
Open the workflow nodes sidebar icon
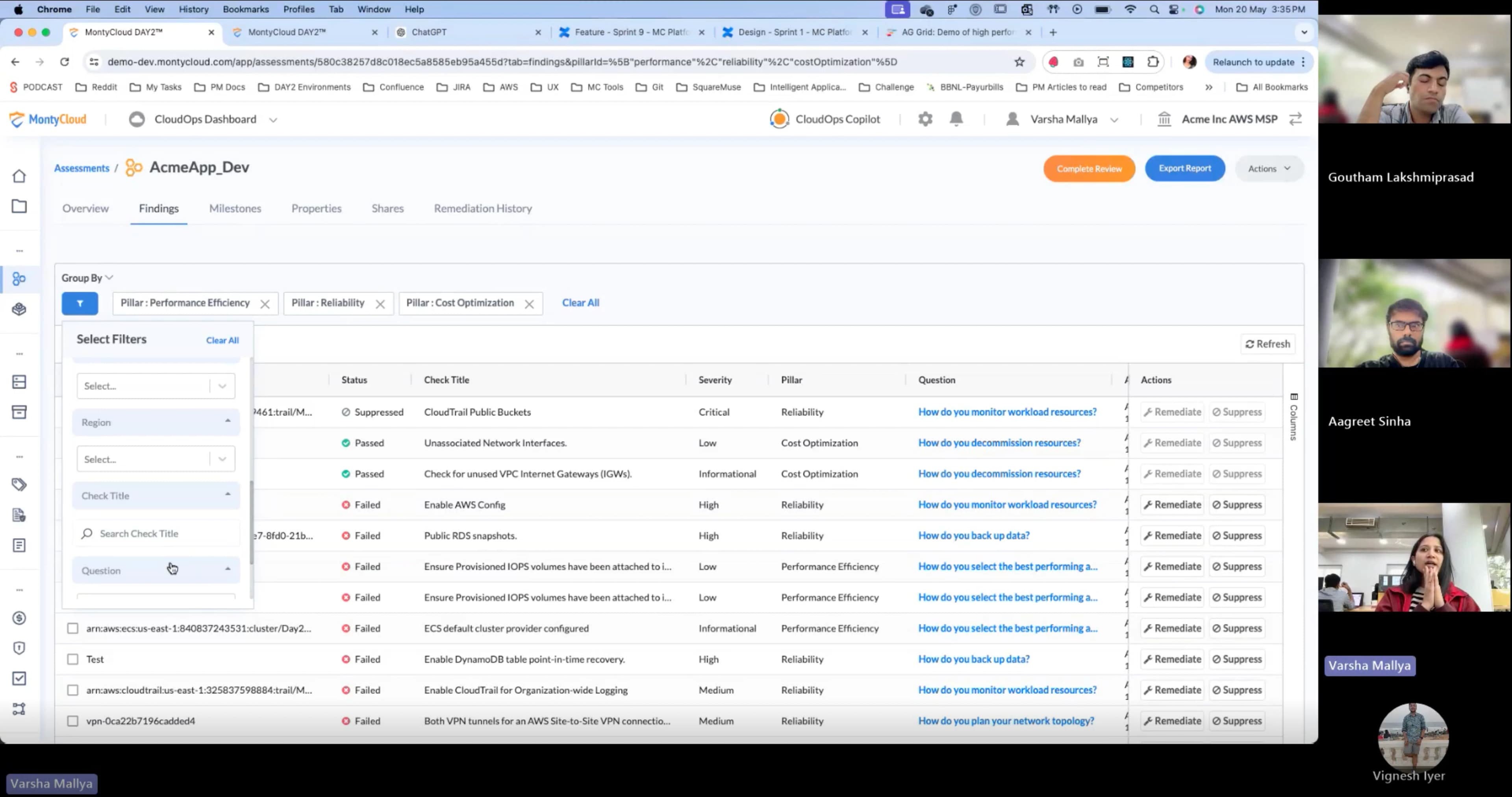[x=19, y=709]
